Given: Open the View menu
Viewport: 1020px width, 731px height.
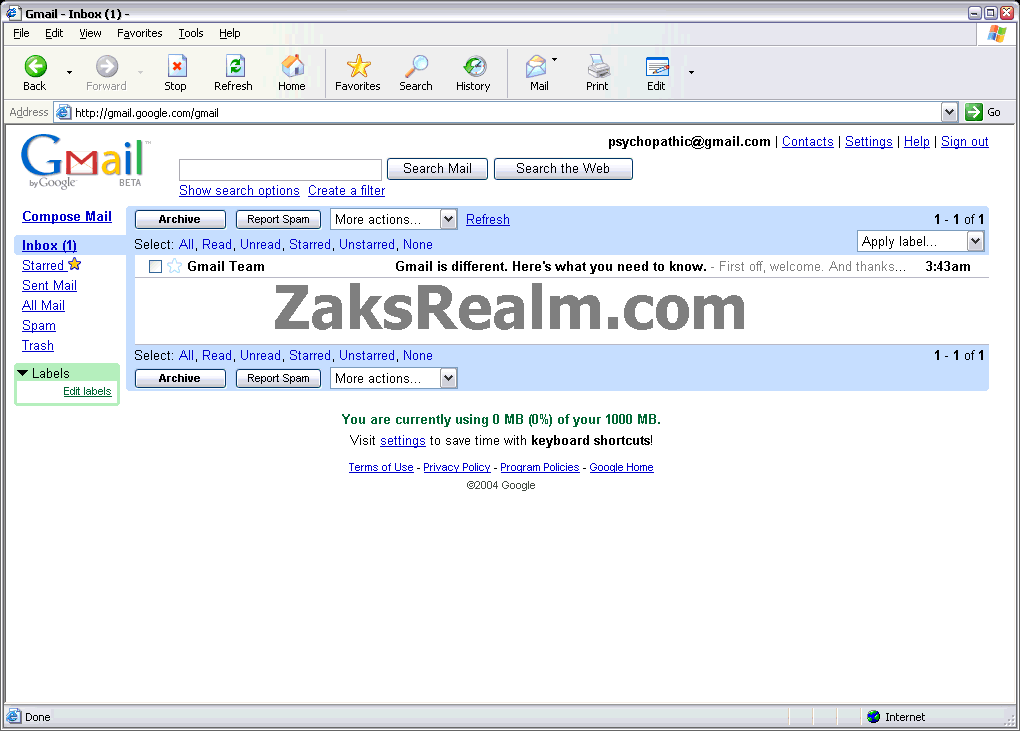Looking at the screenshot, I should click(x=90, y=33).
